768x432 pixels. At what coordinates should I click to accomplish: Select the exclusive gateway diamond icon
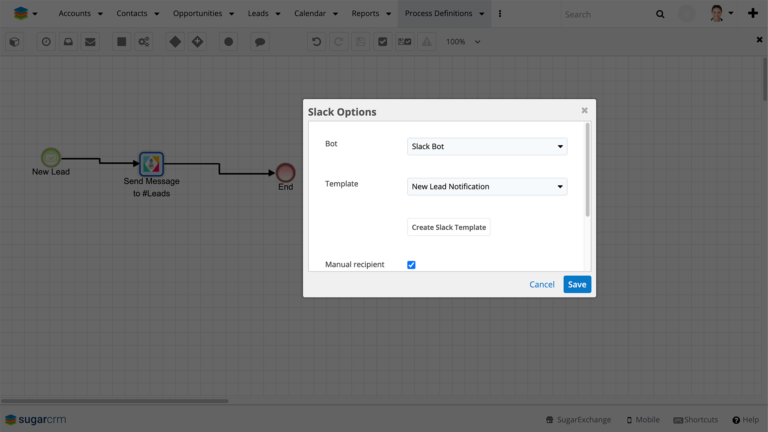point(175,42)
